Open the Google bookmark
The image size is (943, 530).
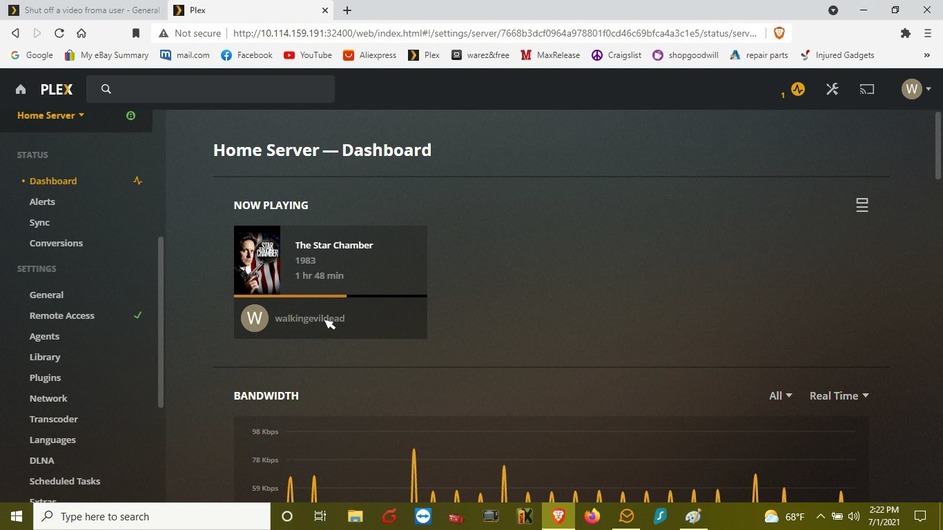[x=32, y=55]
